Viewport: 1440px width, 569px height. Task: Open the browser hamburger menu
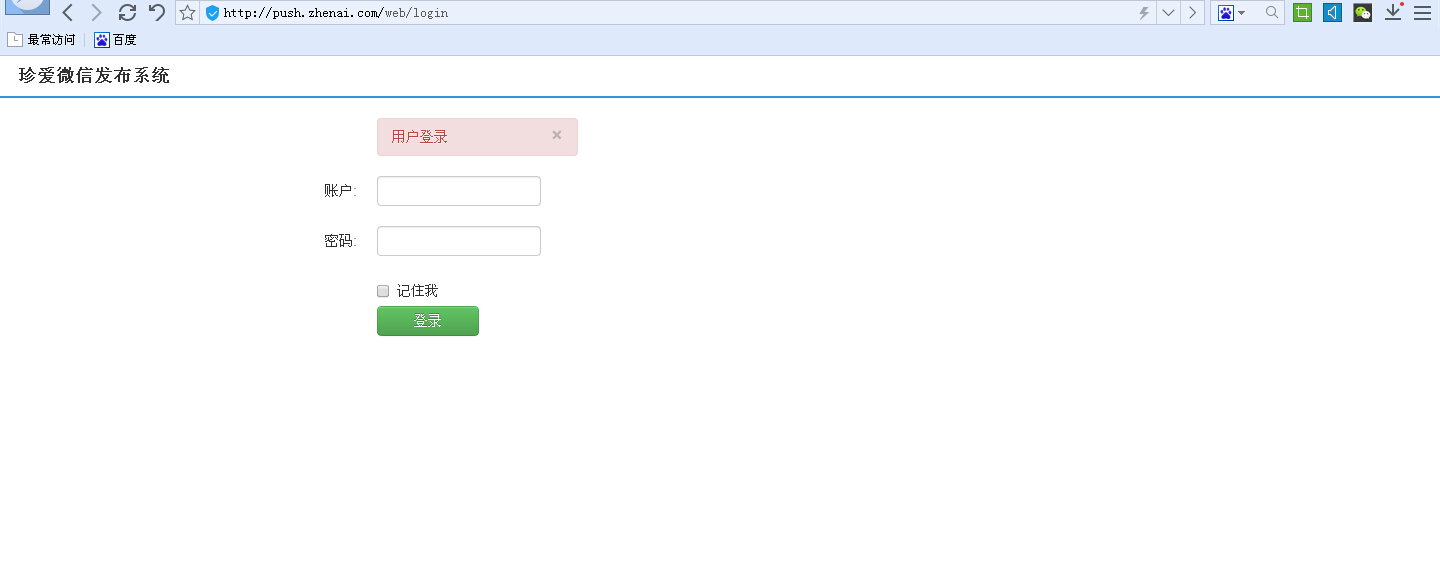[x=1422, y=13]
